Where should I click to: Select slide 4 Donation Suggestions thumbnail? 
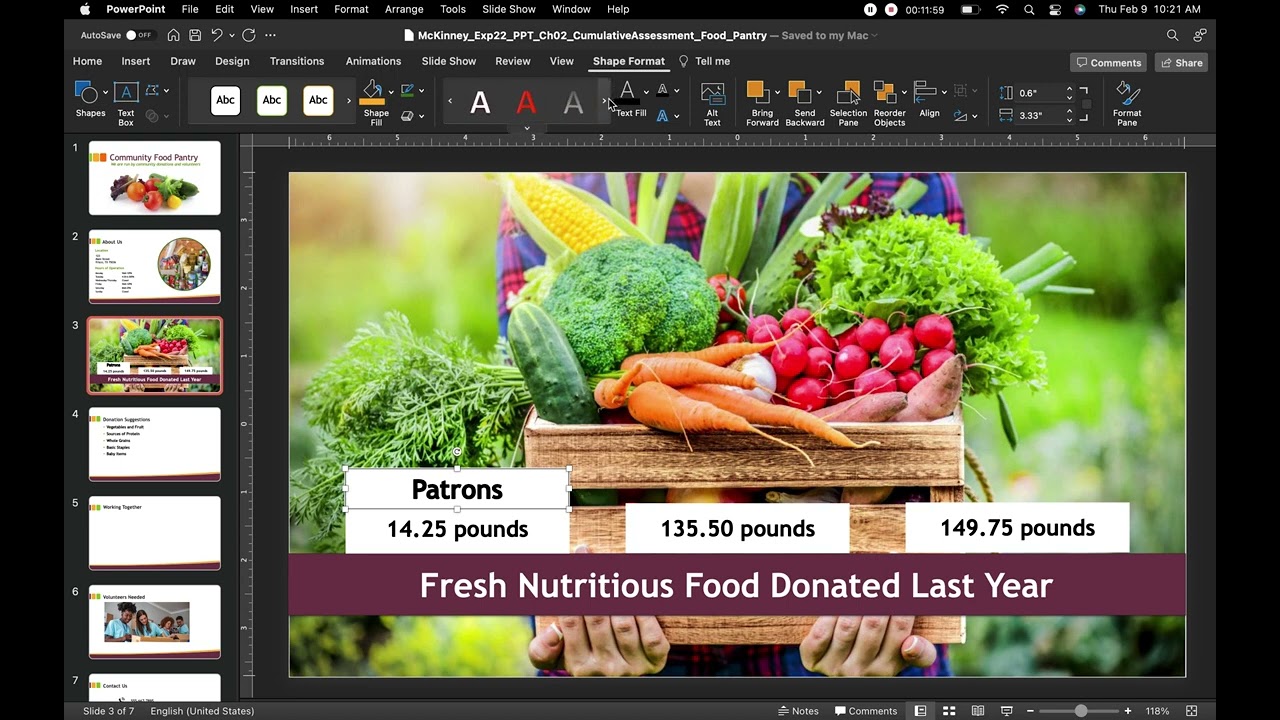(154, 443)
